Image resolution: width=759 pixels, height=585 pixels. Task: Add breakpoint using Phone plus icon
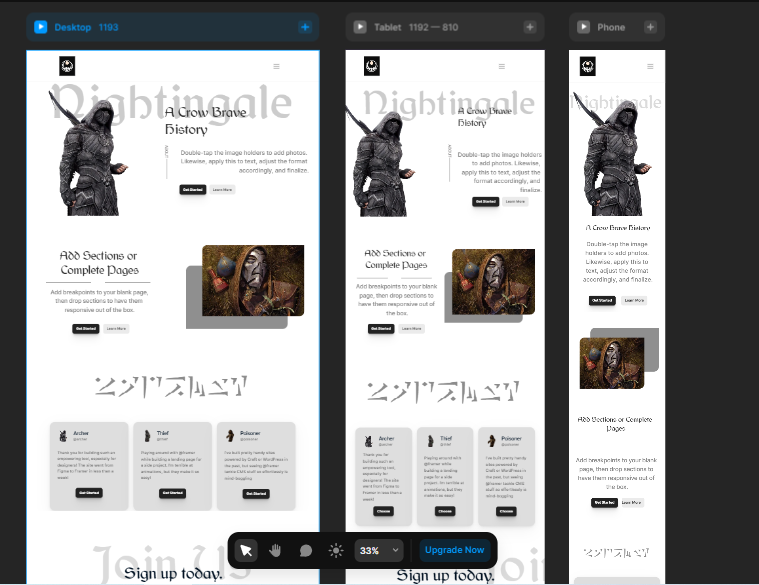651,27
